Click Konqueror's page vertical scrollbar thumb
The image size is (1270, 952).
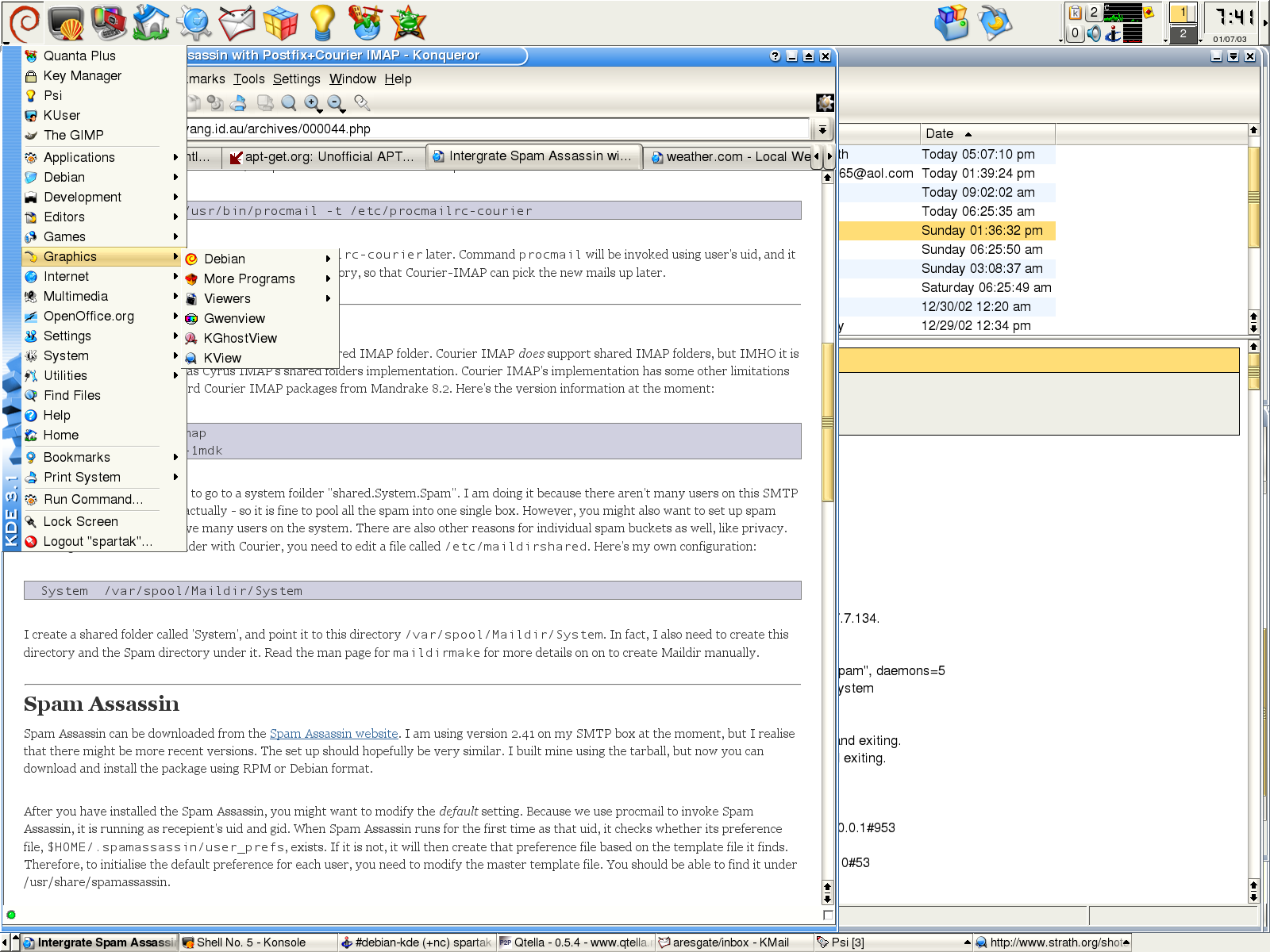click(827, 422)
